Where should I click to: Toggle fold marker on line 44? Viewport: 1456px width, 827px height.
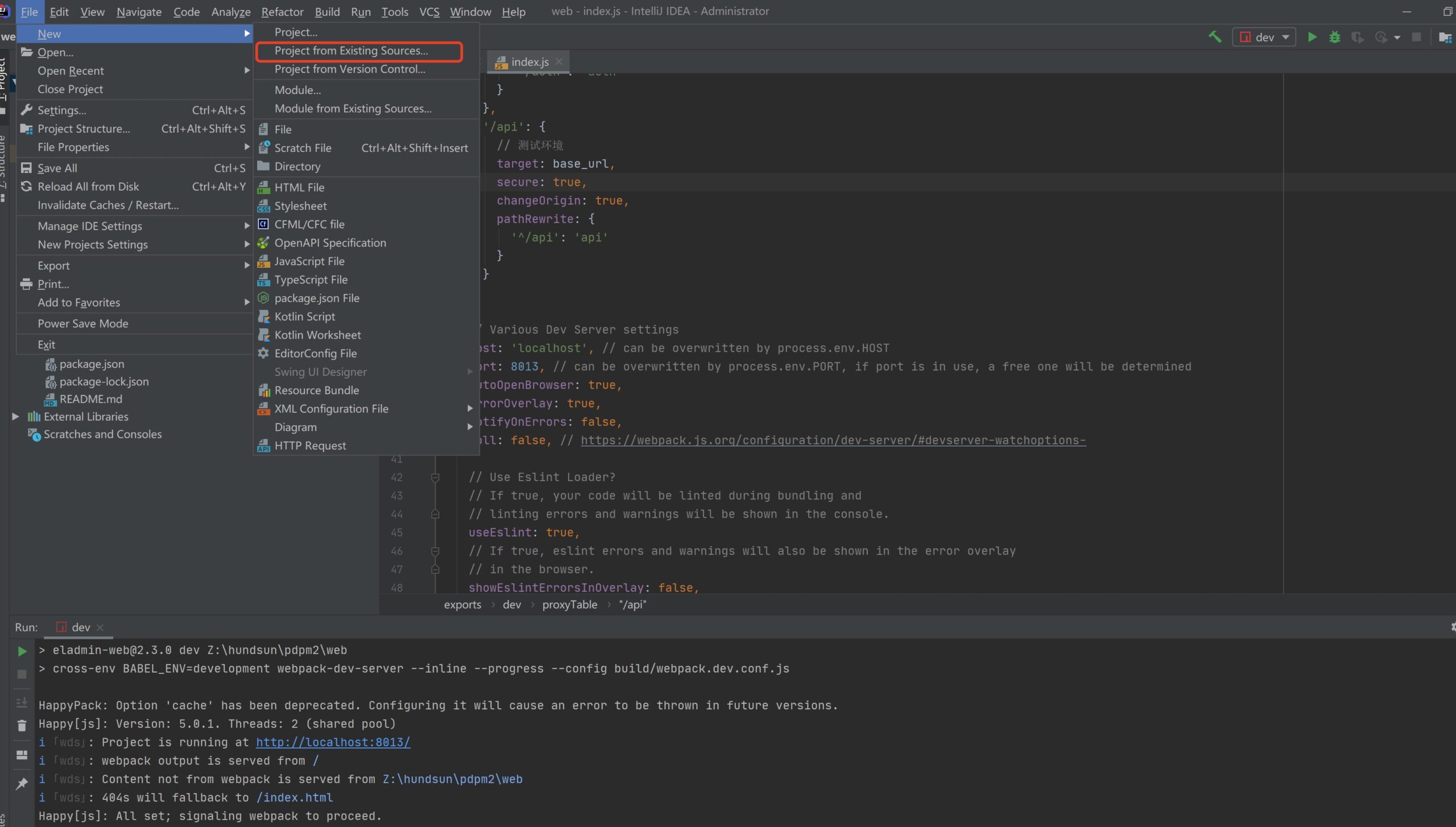click(x=435, y=514)
